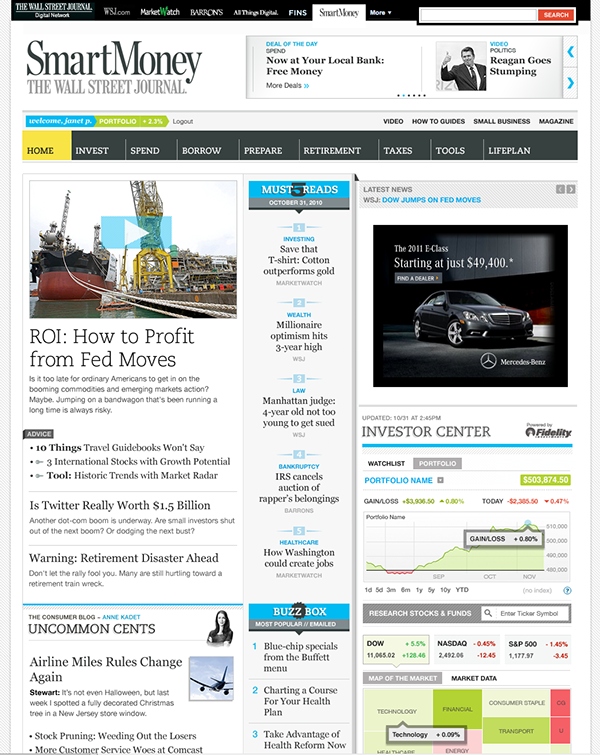Open the Invest section
The width and height of the screenshot is (600, 755).
click(91, 151)
